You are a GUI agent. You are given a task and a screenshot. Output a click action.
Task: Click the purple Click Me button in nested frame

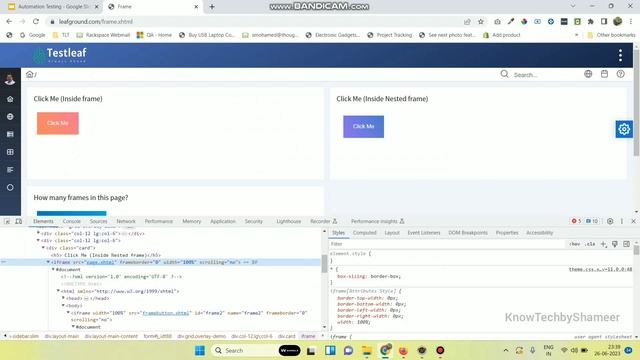[x=363, y=127]
